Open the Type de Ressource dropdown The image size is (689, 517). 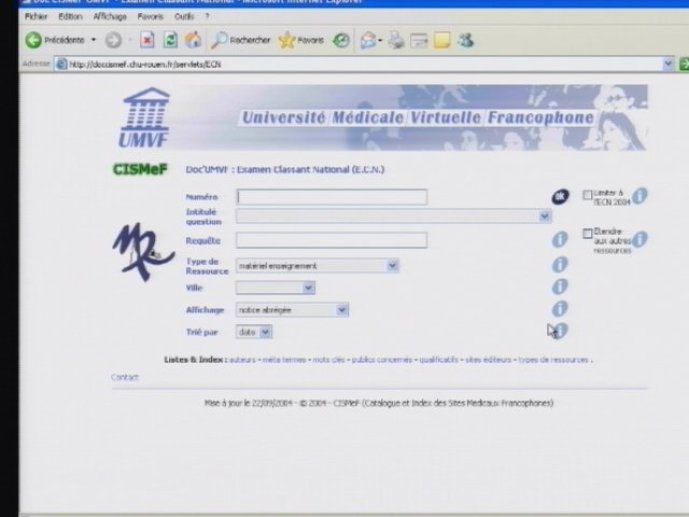[x=317, y=266]
